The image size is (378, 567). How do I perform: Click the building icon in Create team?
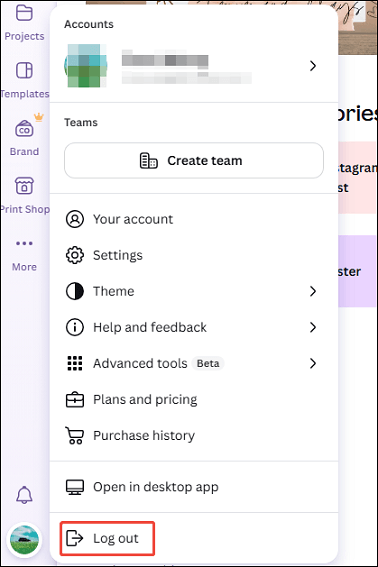(149, 161)
